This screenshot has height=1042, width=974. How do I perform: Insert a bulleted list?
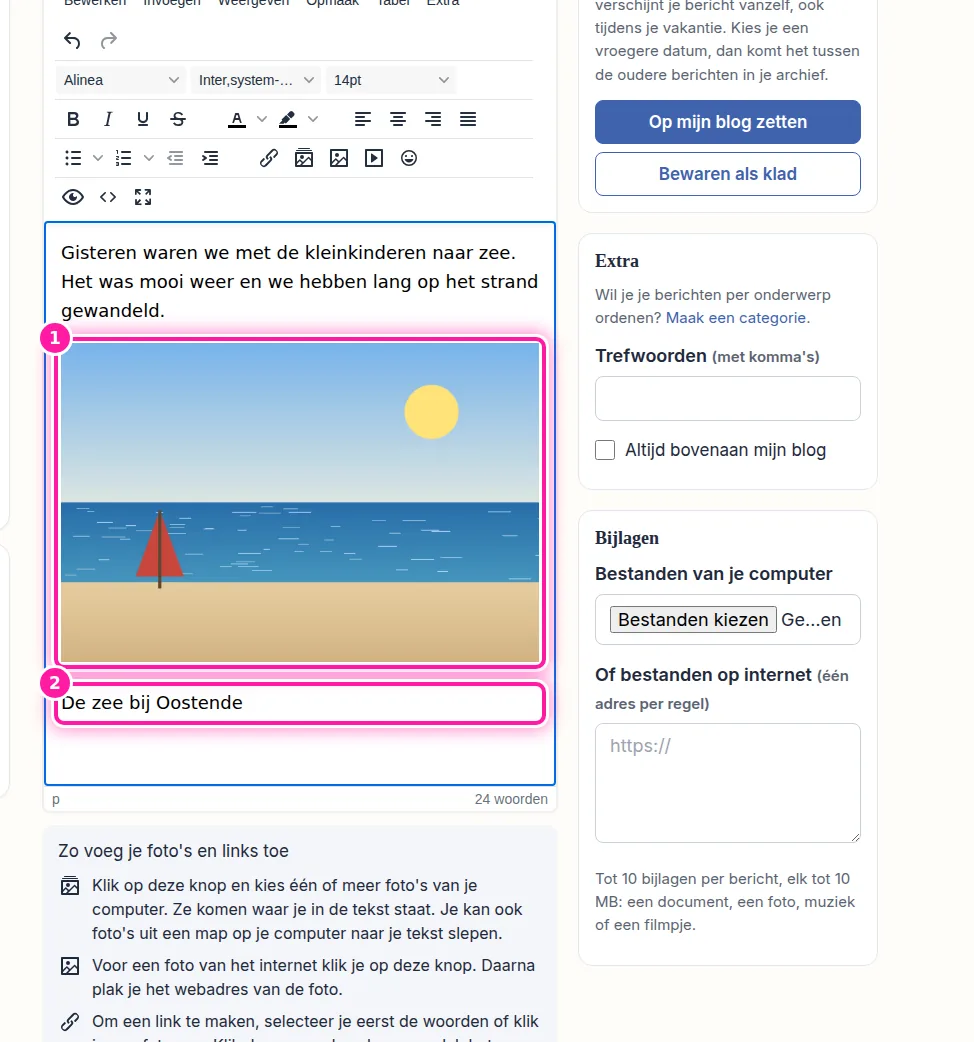click(x=73, y=158)
